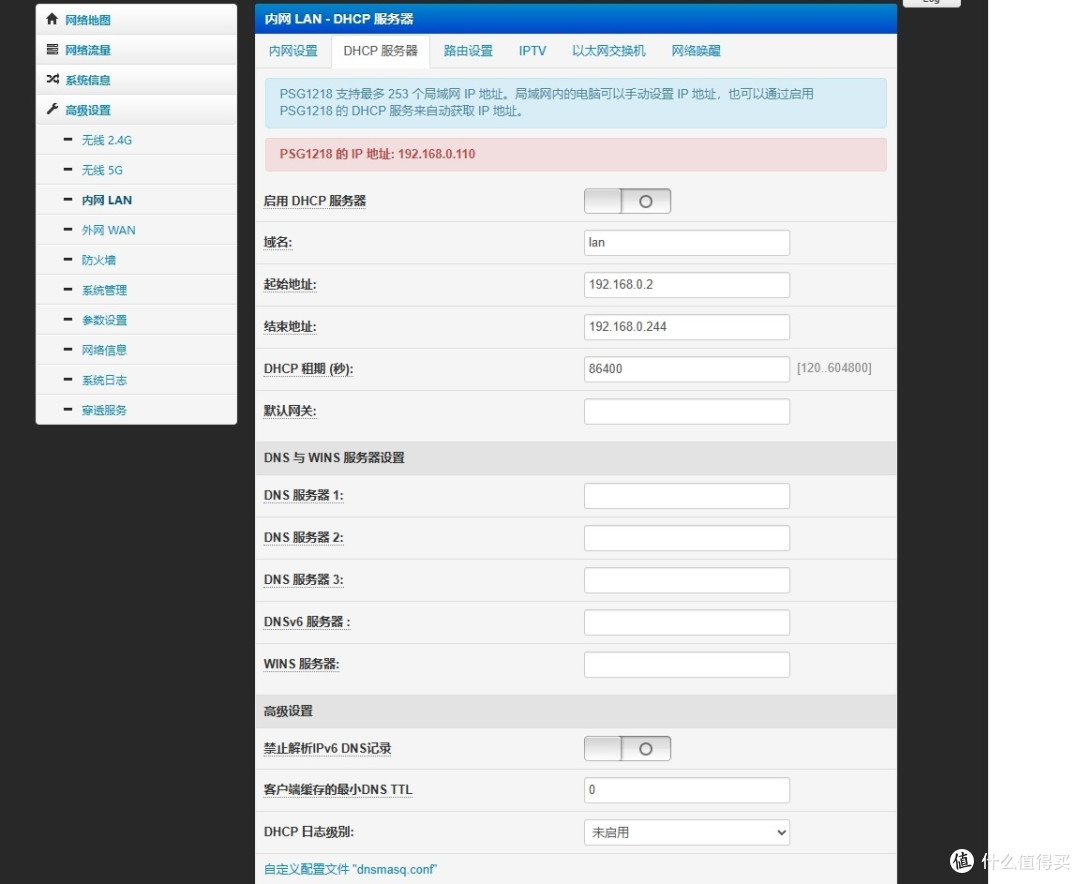The image size is (1080, 884).
Task: Enable the DHCP 服务器 toggle switch
Action: 627,200
